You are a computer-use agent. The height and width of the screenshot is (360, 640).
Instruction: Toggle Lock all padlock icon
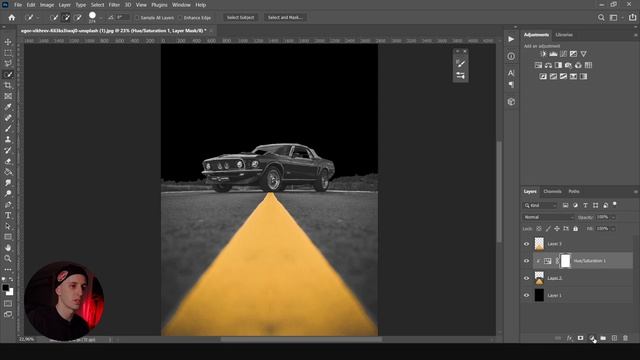pos(576,229)
